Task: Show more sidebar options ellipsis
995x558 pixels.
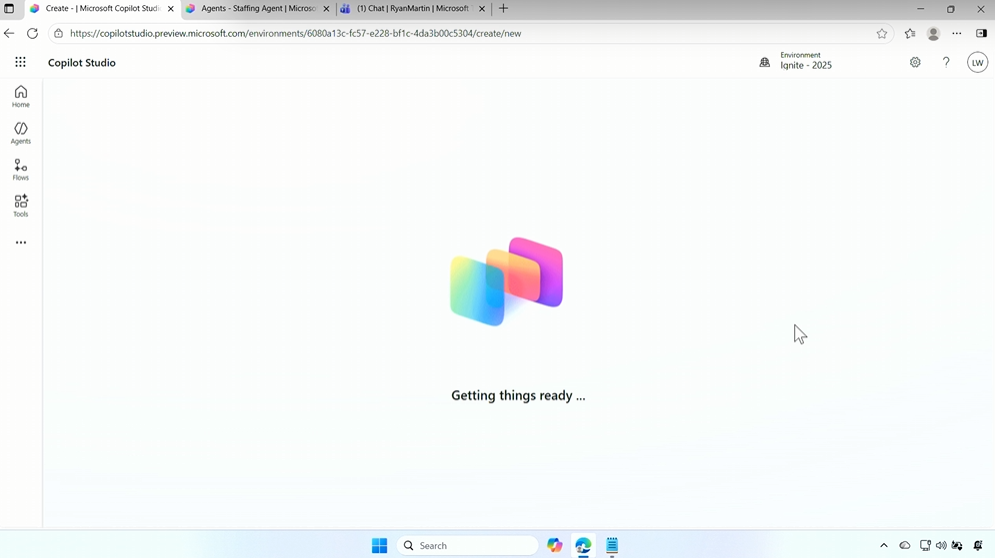Action: [x=21, y=242]
